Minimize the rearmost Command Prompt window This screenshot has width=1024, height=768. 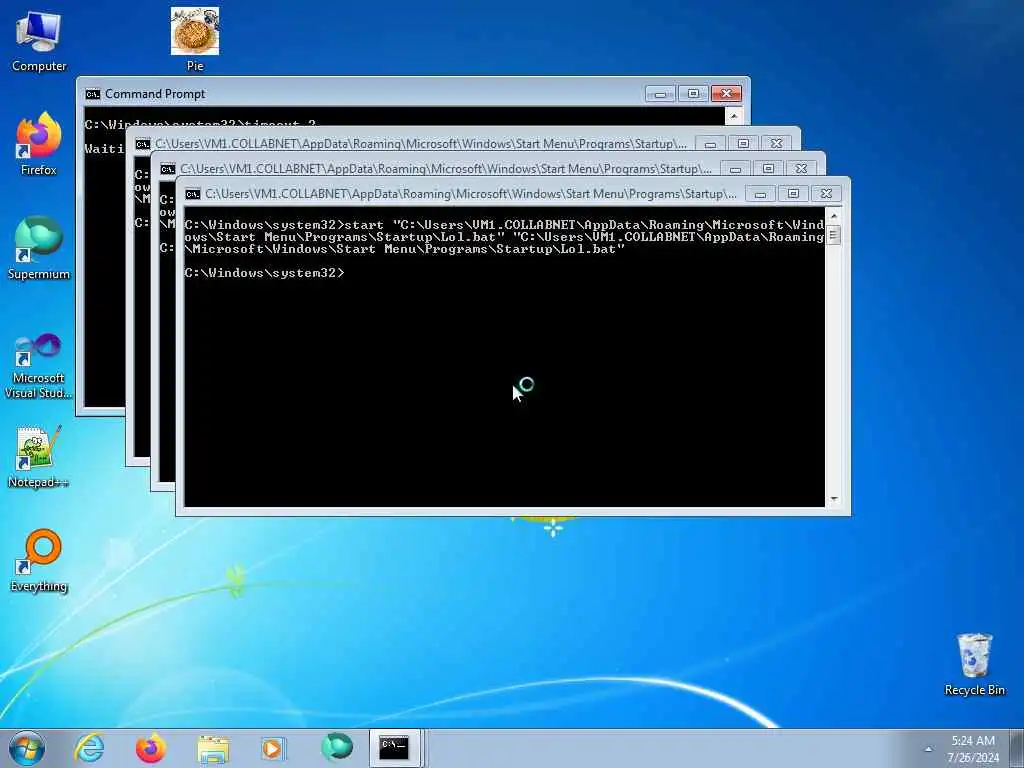(660, 94)
